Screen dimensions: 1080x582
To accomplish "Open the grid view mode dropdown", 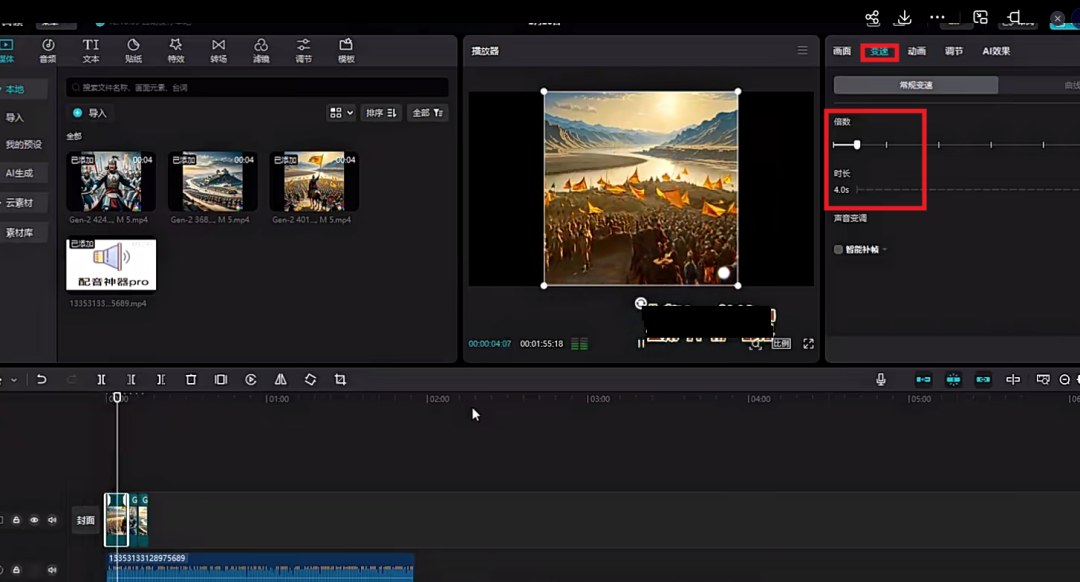I will 341,113.
